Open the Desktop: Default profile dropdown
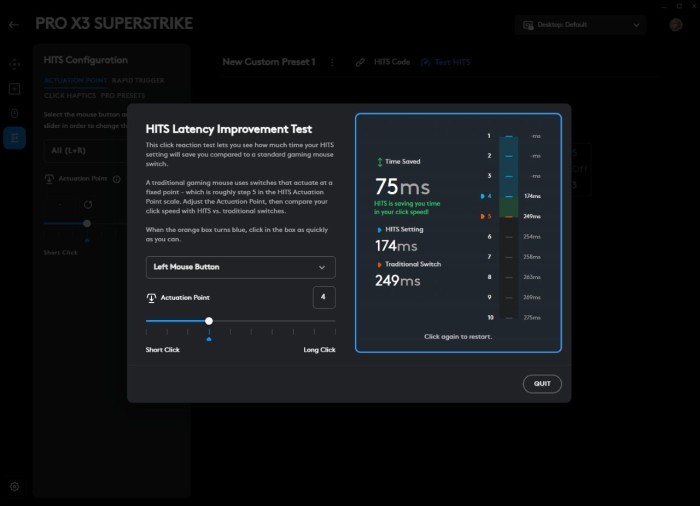Viewport: 700px width, 506px height. (580, 25)
